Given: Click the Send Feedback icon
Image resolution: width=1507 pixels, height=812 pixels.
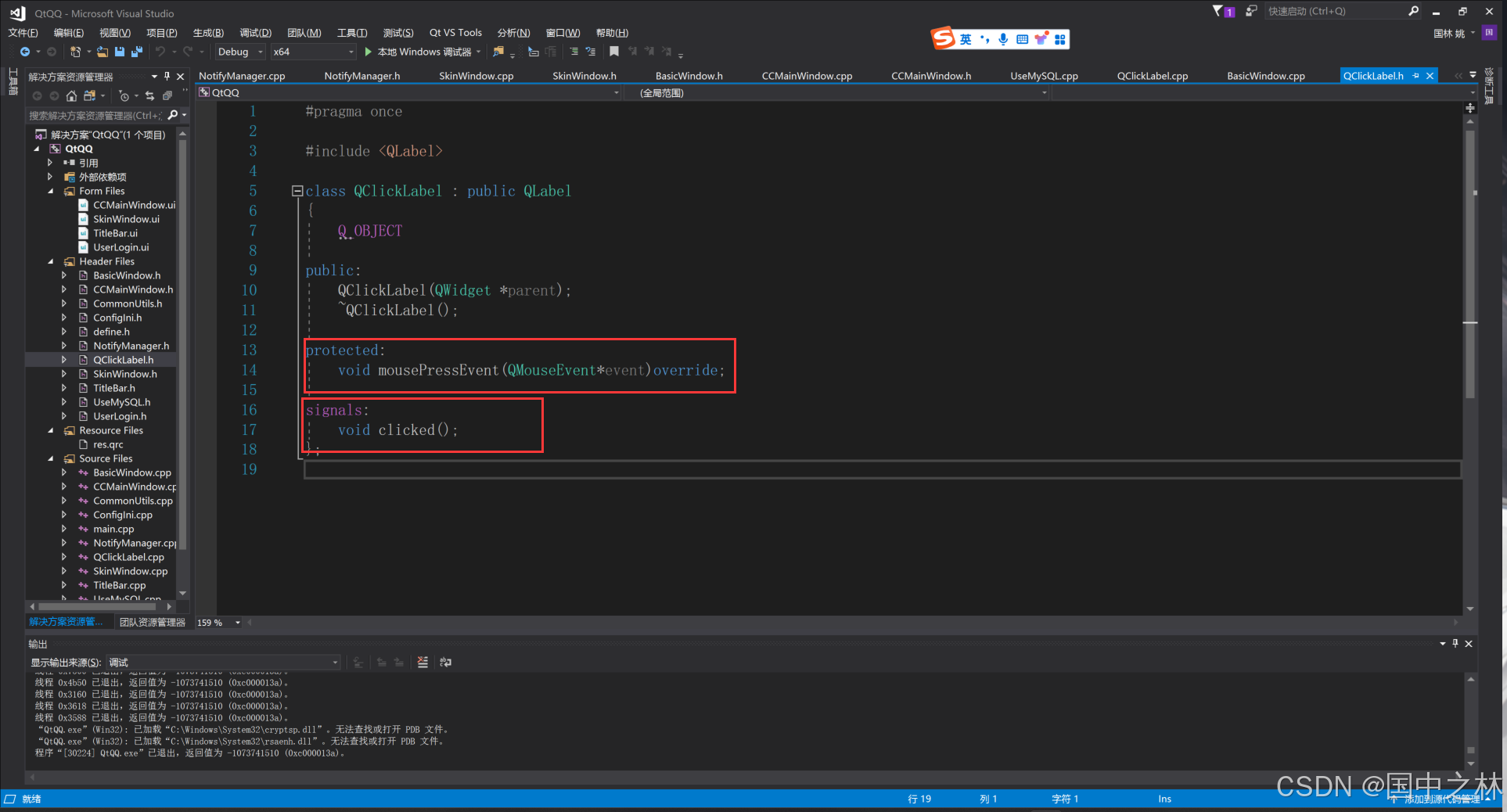Looking at the screenshot, I should 1251,11.
